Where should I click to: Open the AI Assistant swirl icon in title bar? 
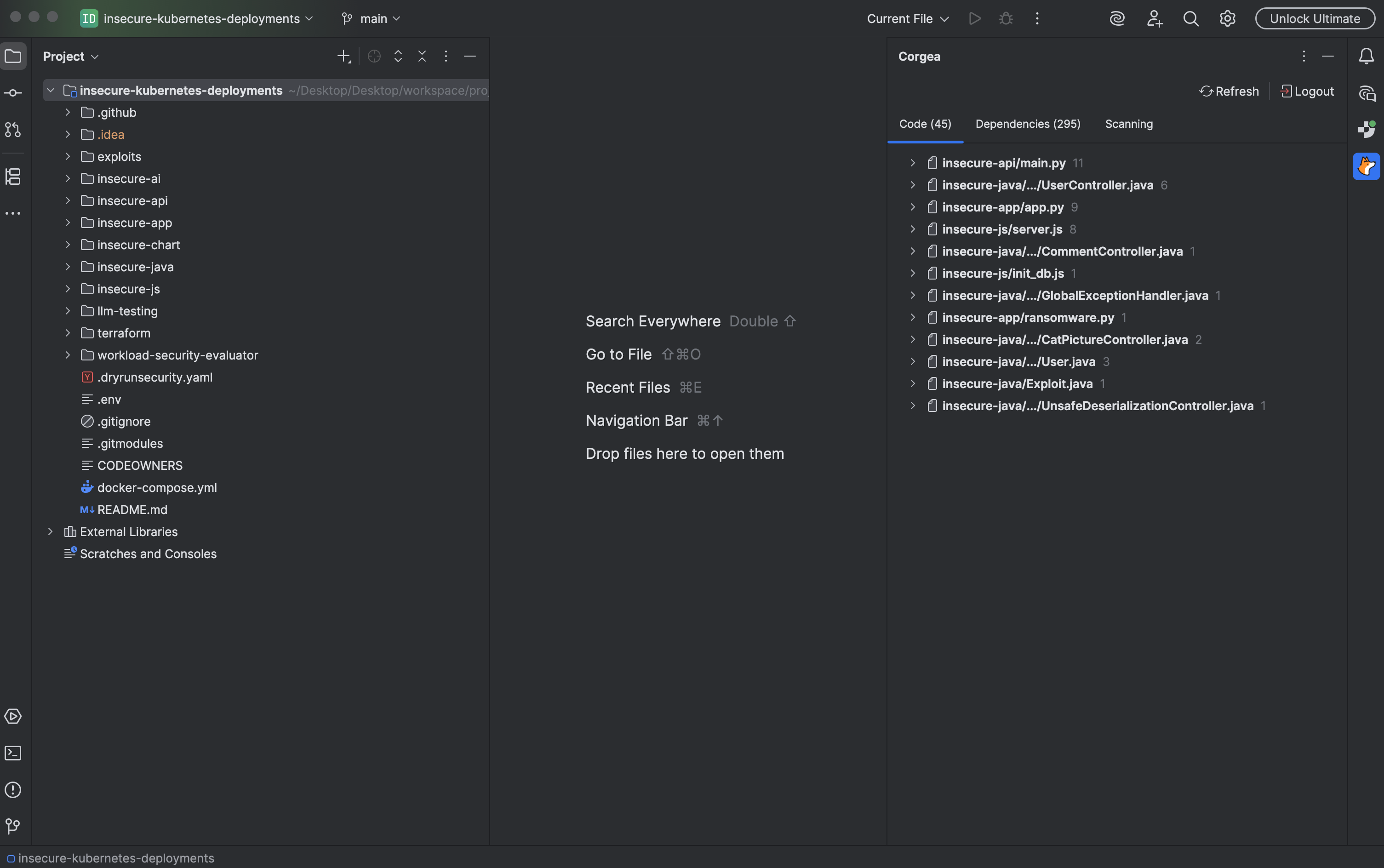point(1117,19)
